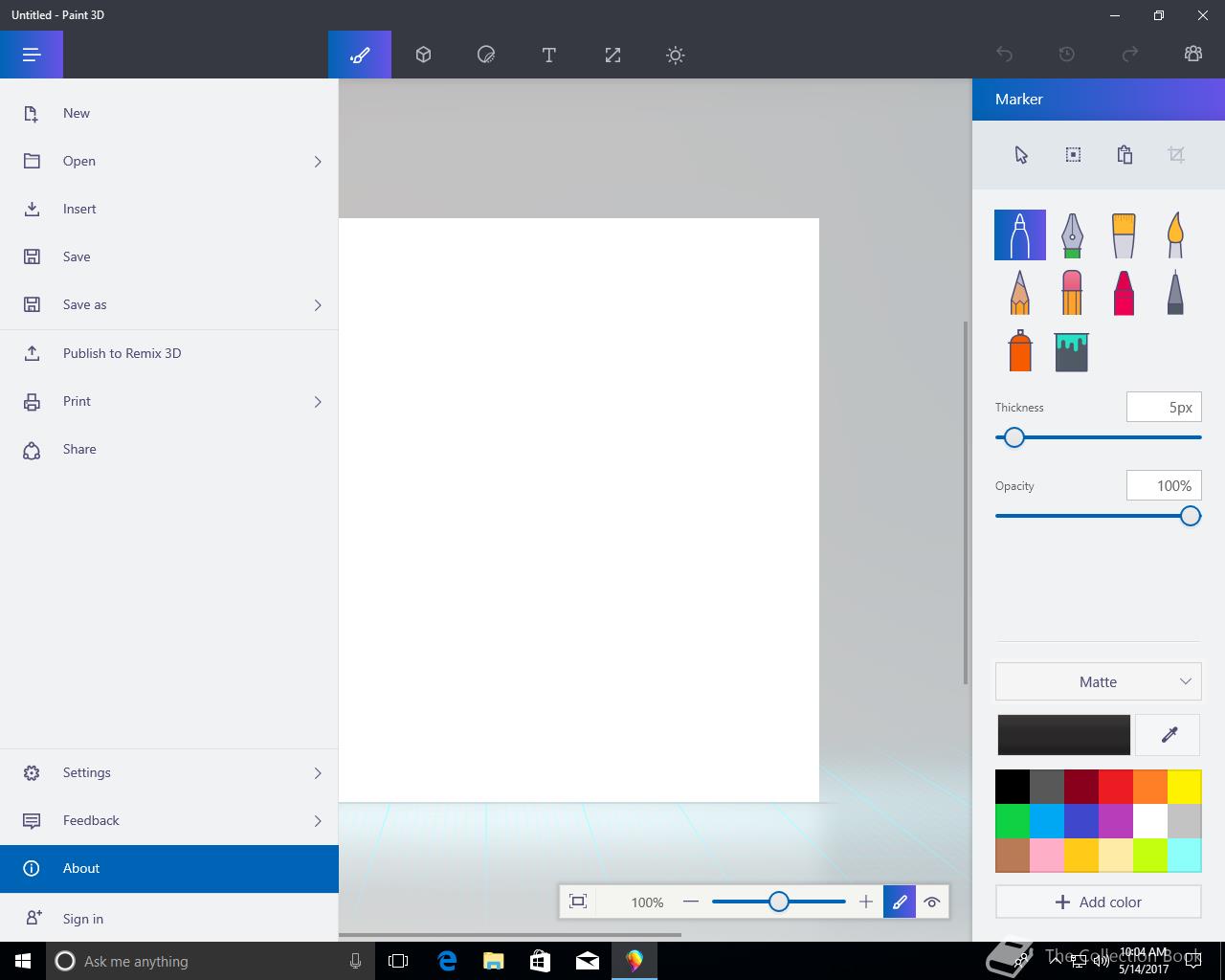This screenshot has height=980, width=1225.
Task: Expand the Settings submenu arrow
Action: [x=318, y=773]
